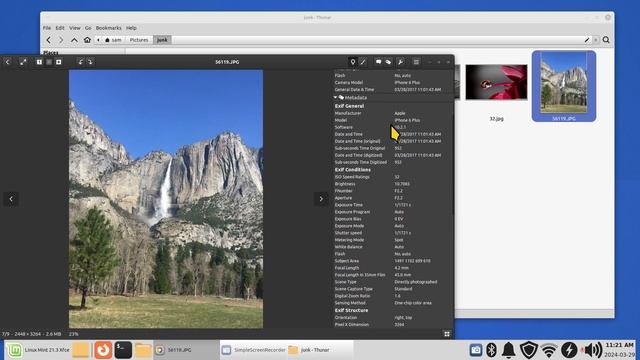Select the Metering Mode row
The image size is (640, 360).
click(x=392, y=240)
